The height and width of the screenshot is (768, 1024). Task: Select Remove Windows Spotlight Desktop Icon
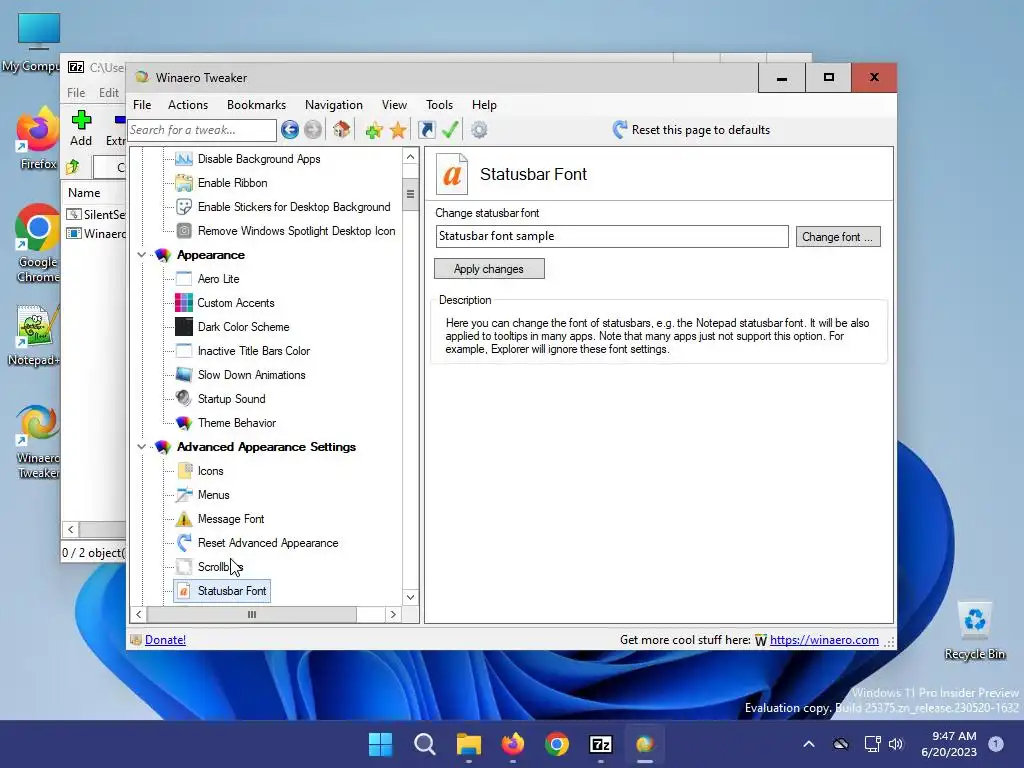296,231
